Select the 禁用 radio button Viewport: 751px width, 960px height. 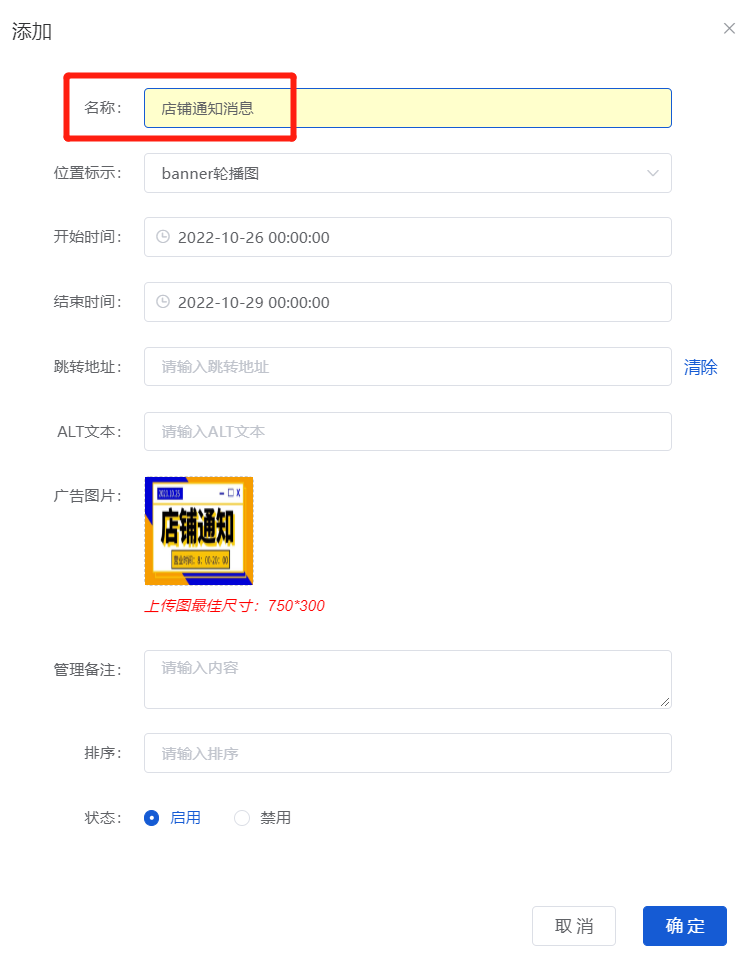tap(242, 817)
